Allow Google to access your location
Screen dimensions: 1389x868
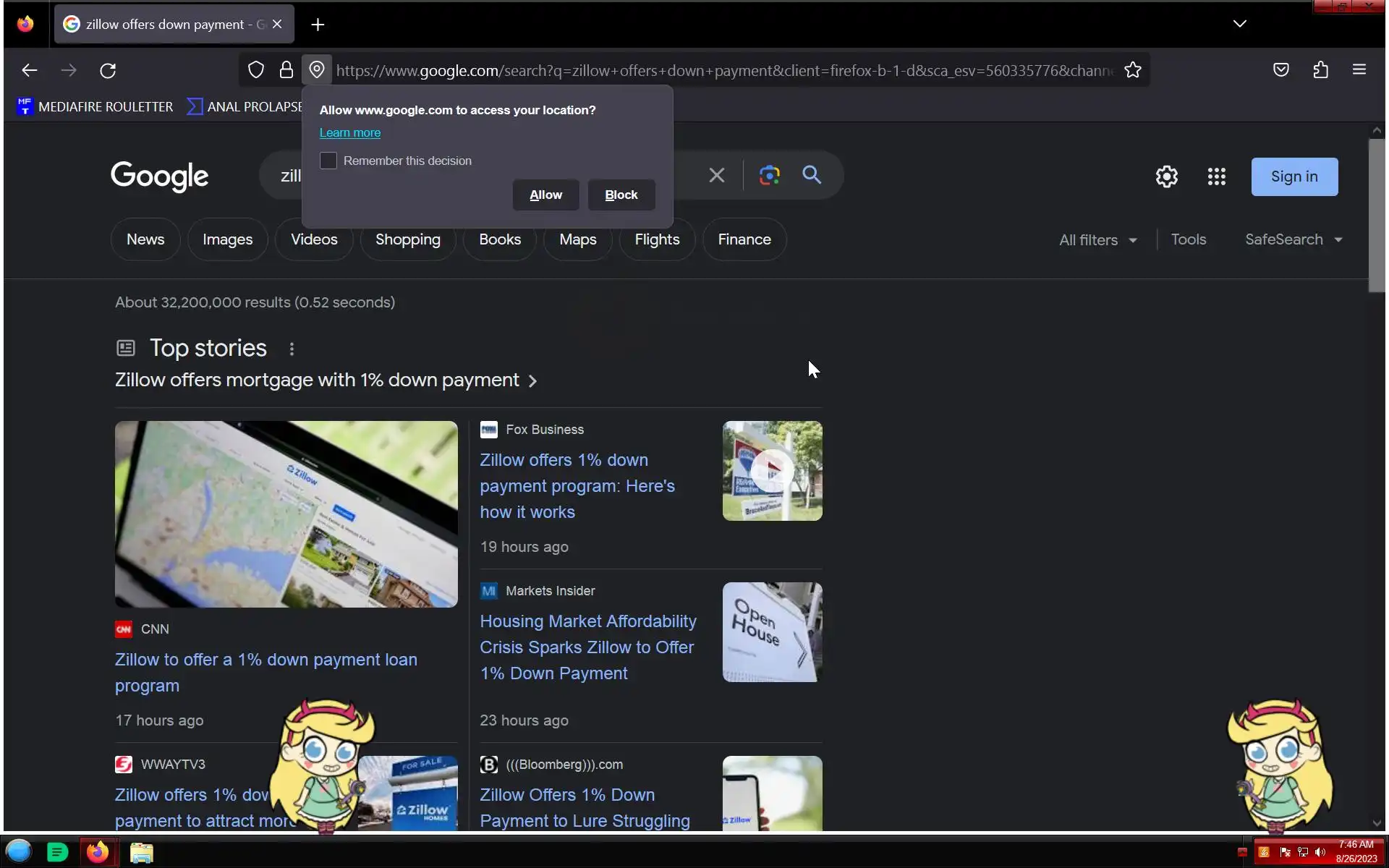tap(545, 195)
